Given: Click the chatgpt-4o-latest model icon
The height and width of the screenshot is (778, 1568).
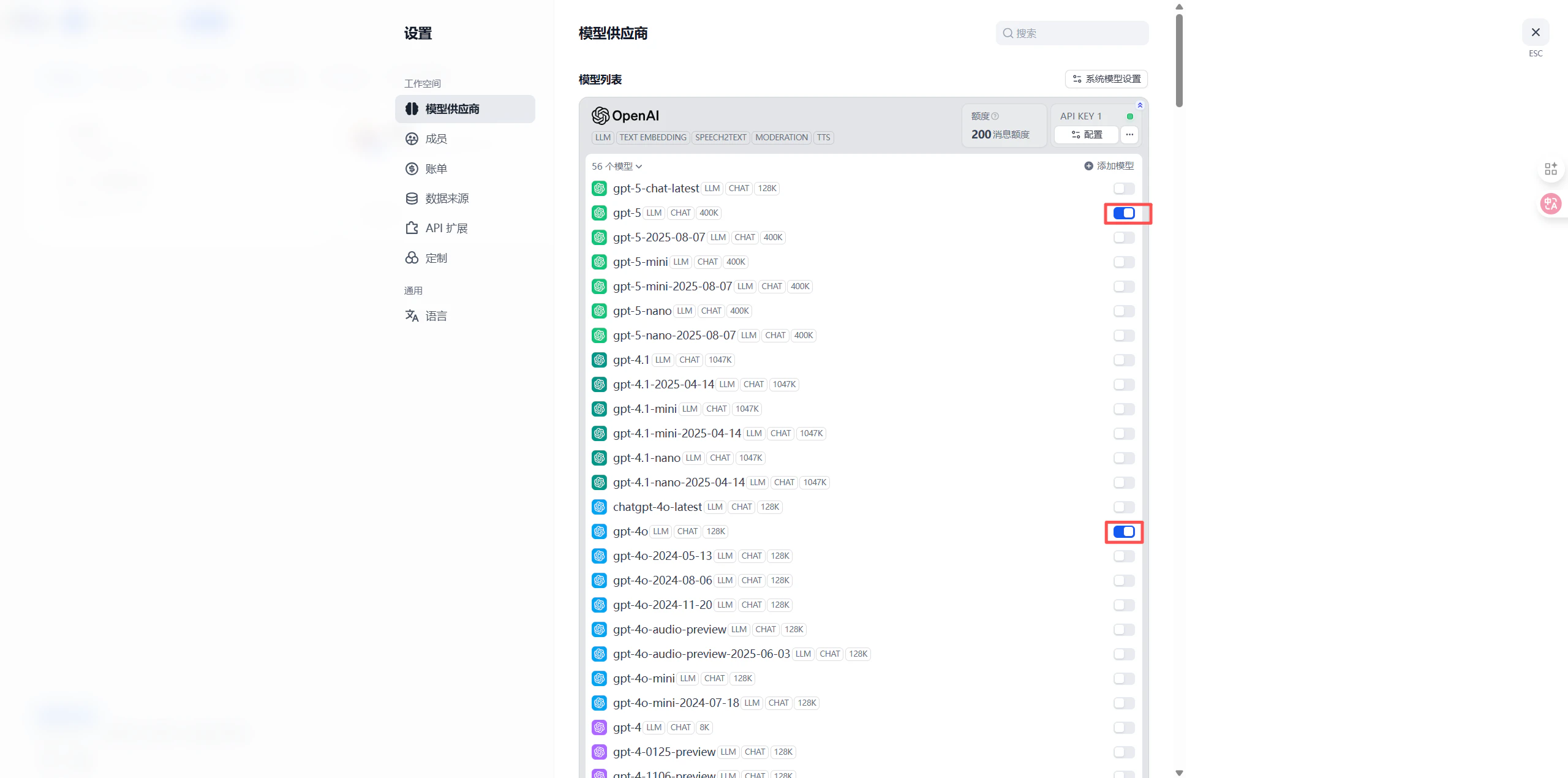Looking at the screenshot, I should click(x=599, y=507).
